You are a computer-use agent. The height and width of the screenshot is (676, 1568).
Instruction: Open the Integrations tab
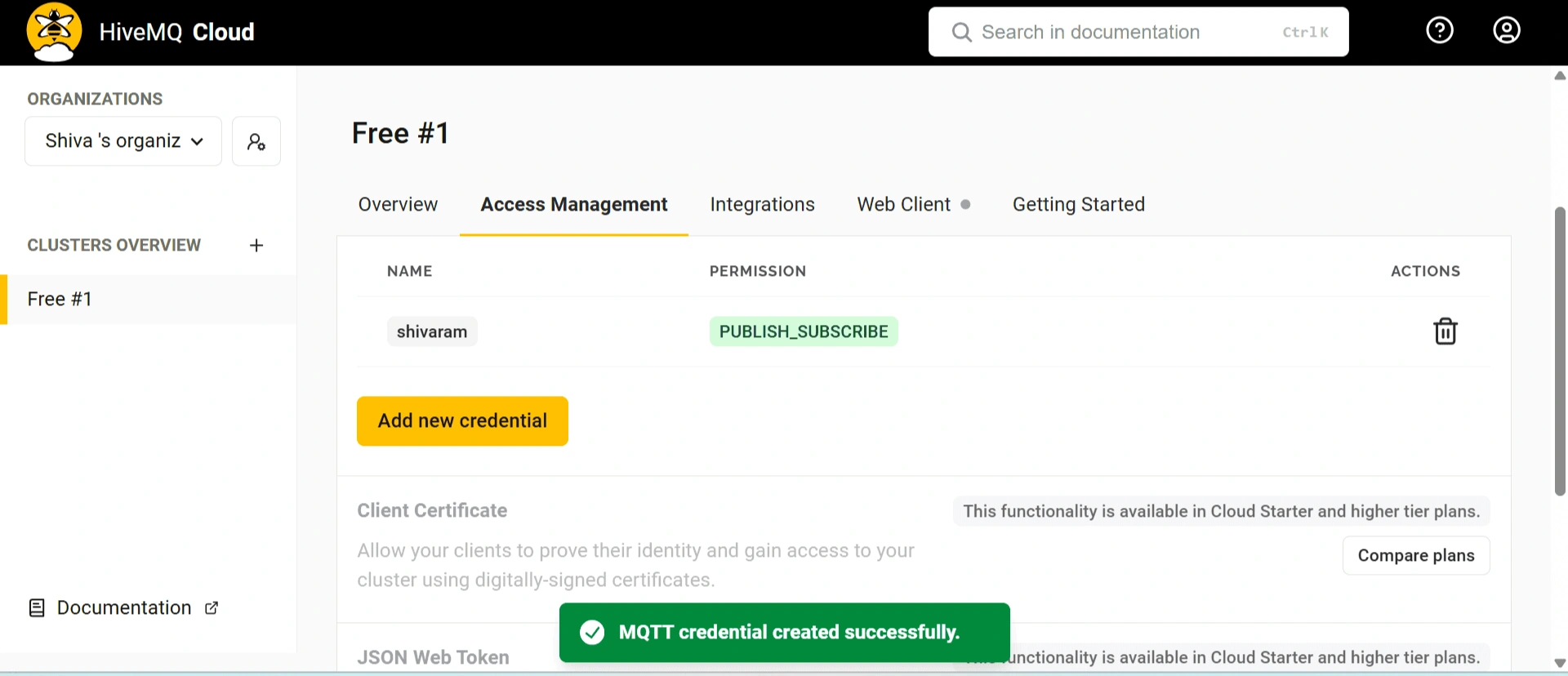pos(762,204)
